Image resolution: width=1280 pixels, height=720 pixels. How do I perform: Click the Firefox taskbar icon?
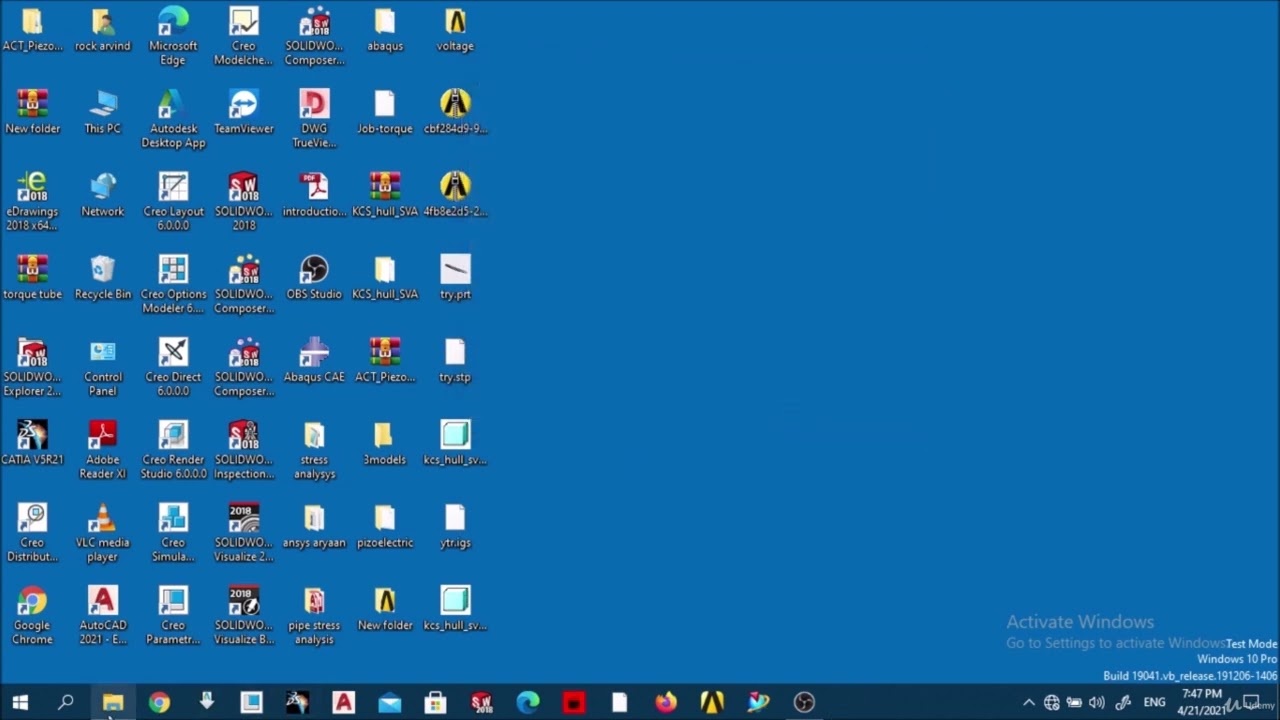tap(665, 702)
